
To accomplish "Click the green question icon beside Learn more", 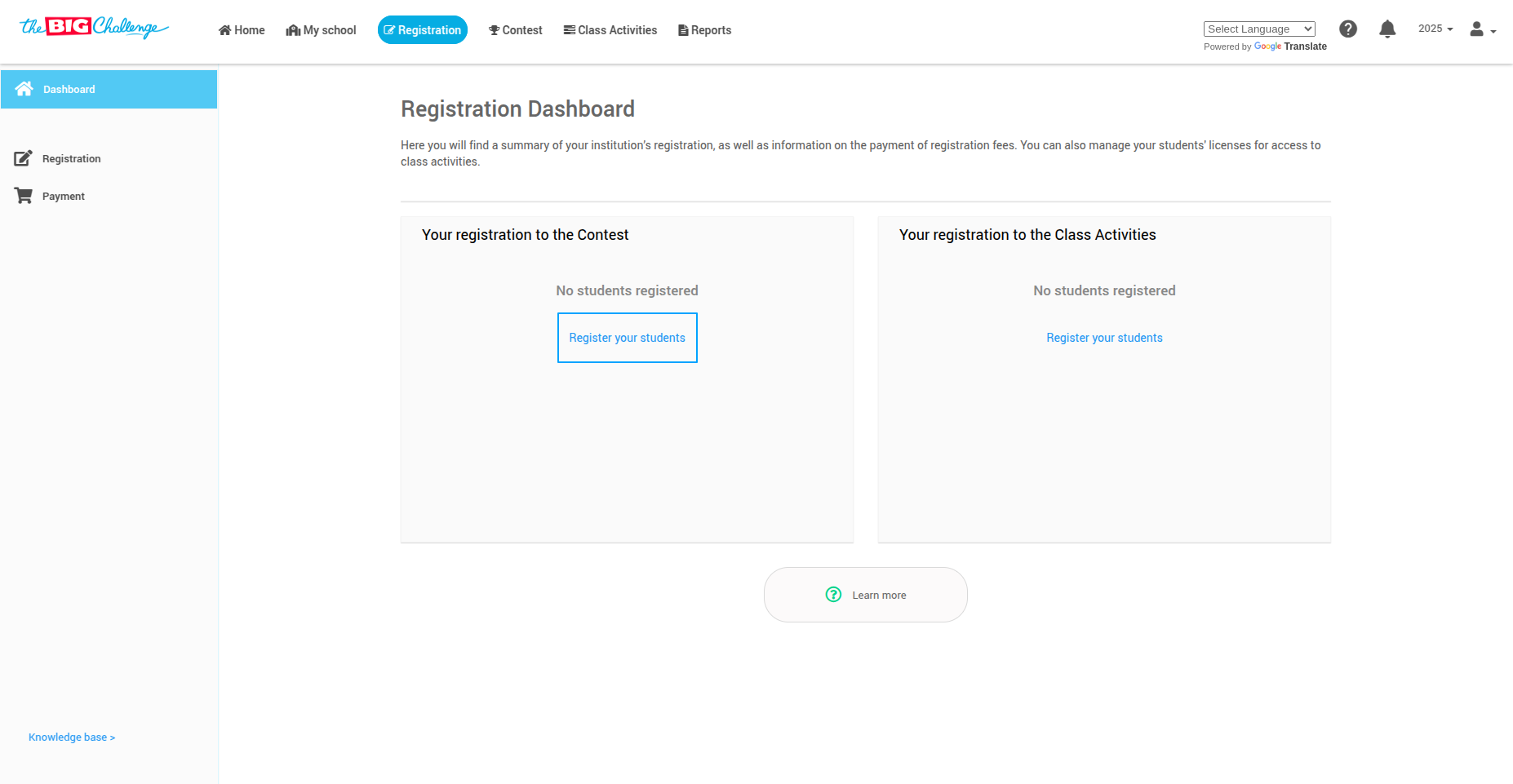I will (833, 595).
